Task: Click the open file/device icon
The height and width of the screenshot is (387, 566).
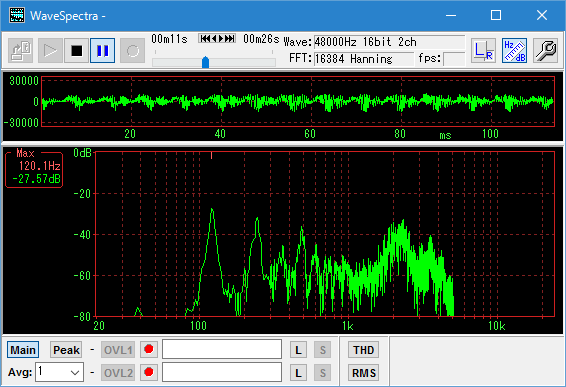Action: point(21,51)
